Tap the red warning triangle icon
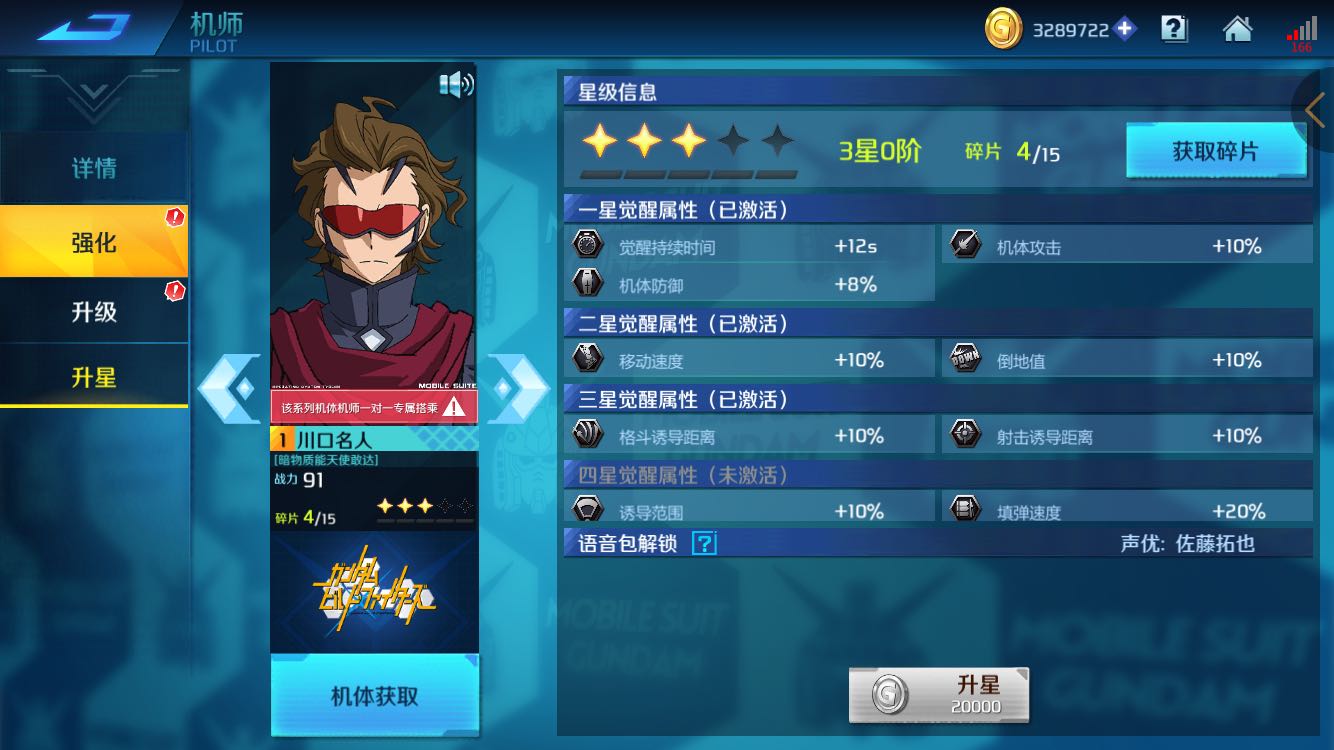The width and height of the screenshot is (1334, 750). pos(454,407)
